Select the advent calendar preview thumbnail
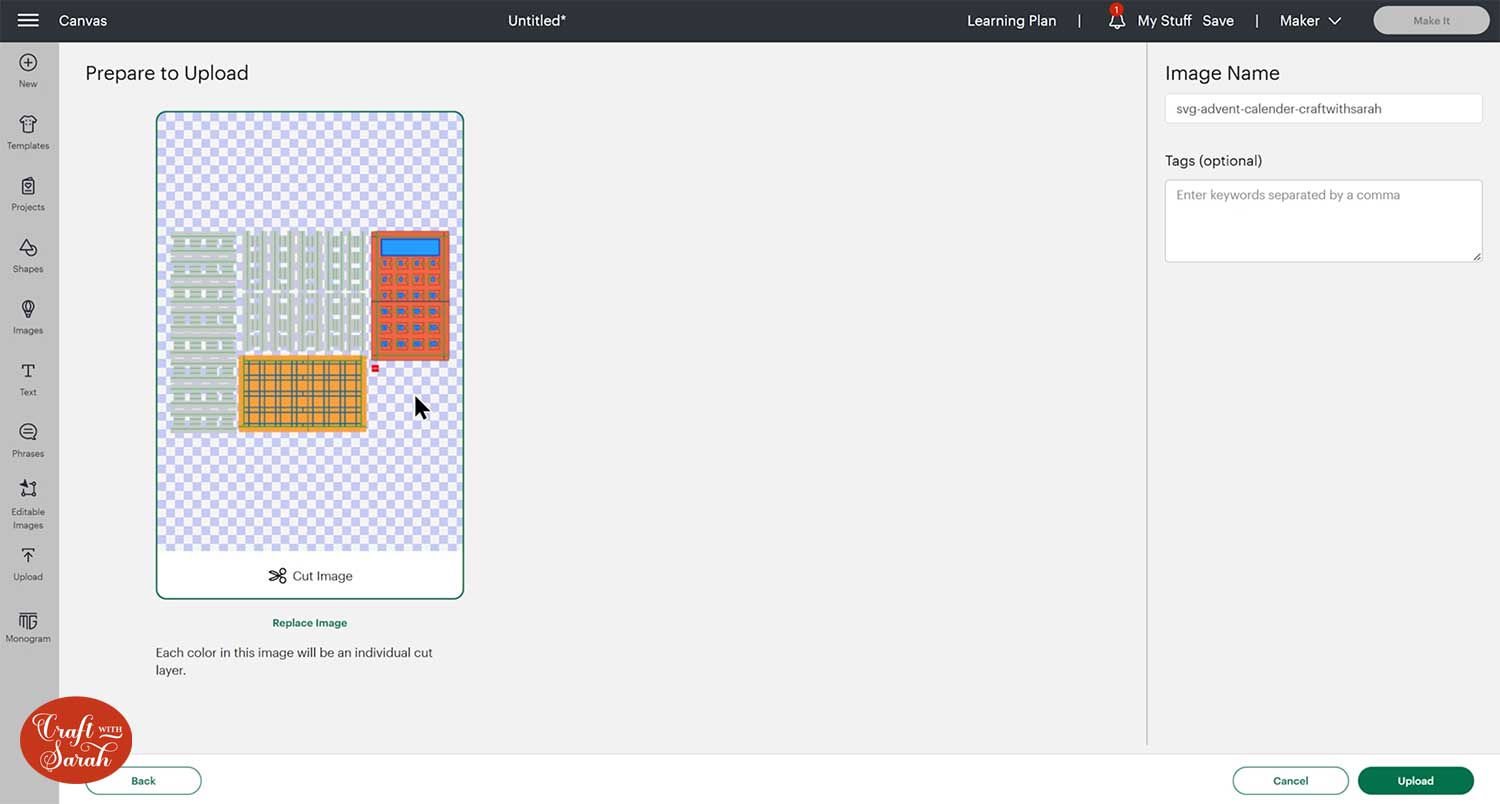The height and width of the screenshot is (804, 1500). coord(310,331)
